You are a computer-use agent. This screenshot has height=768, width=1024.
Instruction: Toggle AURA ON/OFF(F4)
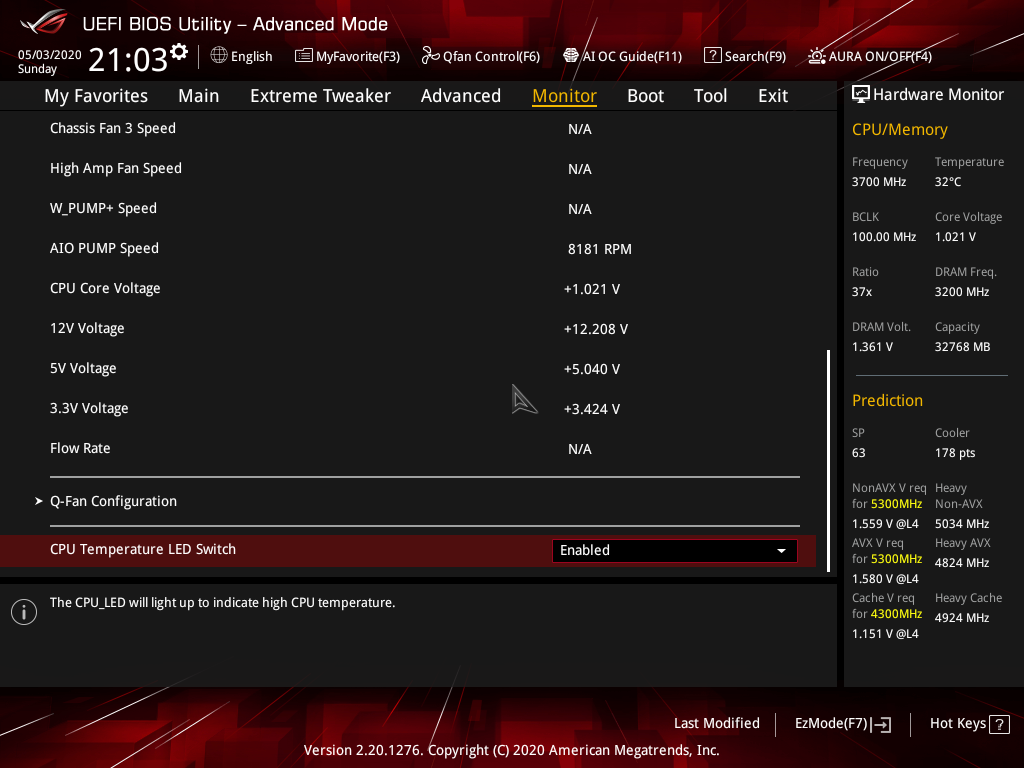click(870, 56)
